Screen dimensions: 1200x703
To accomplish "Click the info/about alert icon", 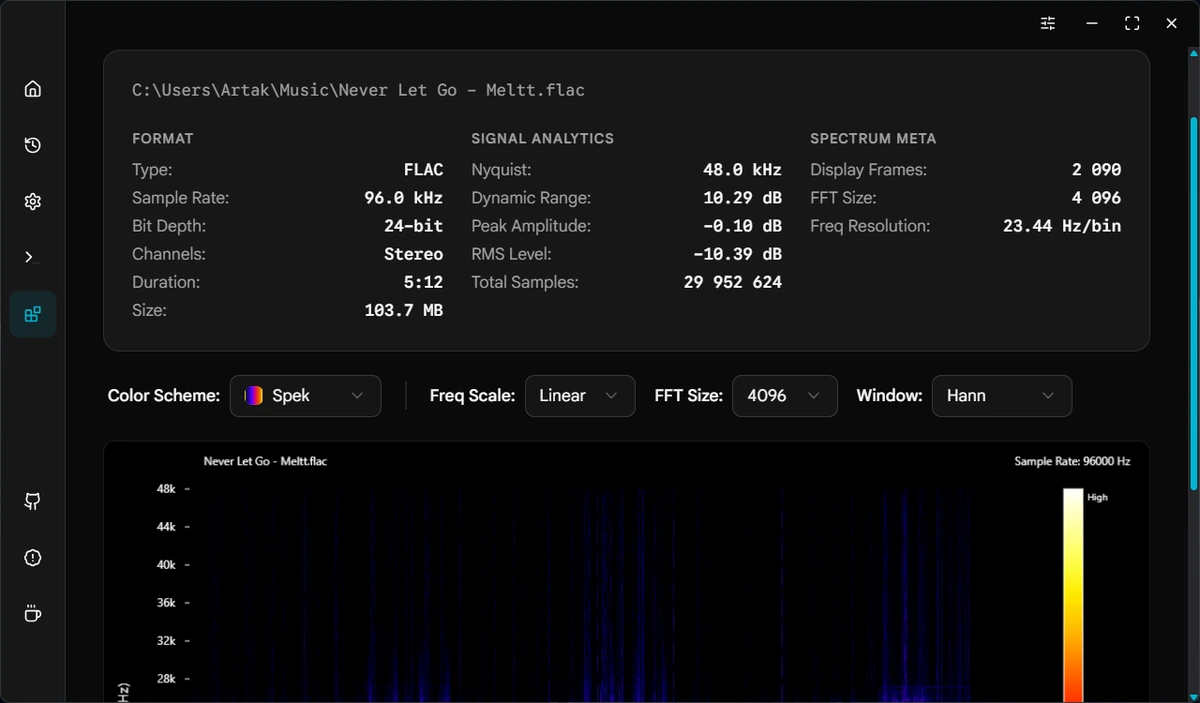I will 33,558.
